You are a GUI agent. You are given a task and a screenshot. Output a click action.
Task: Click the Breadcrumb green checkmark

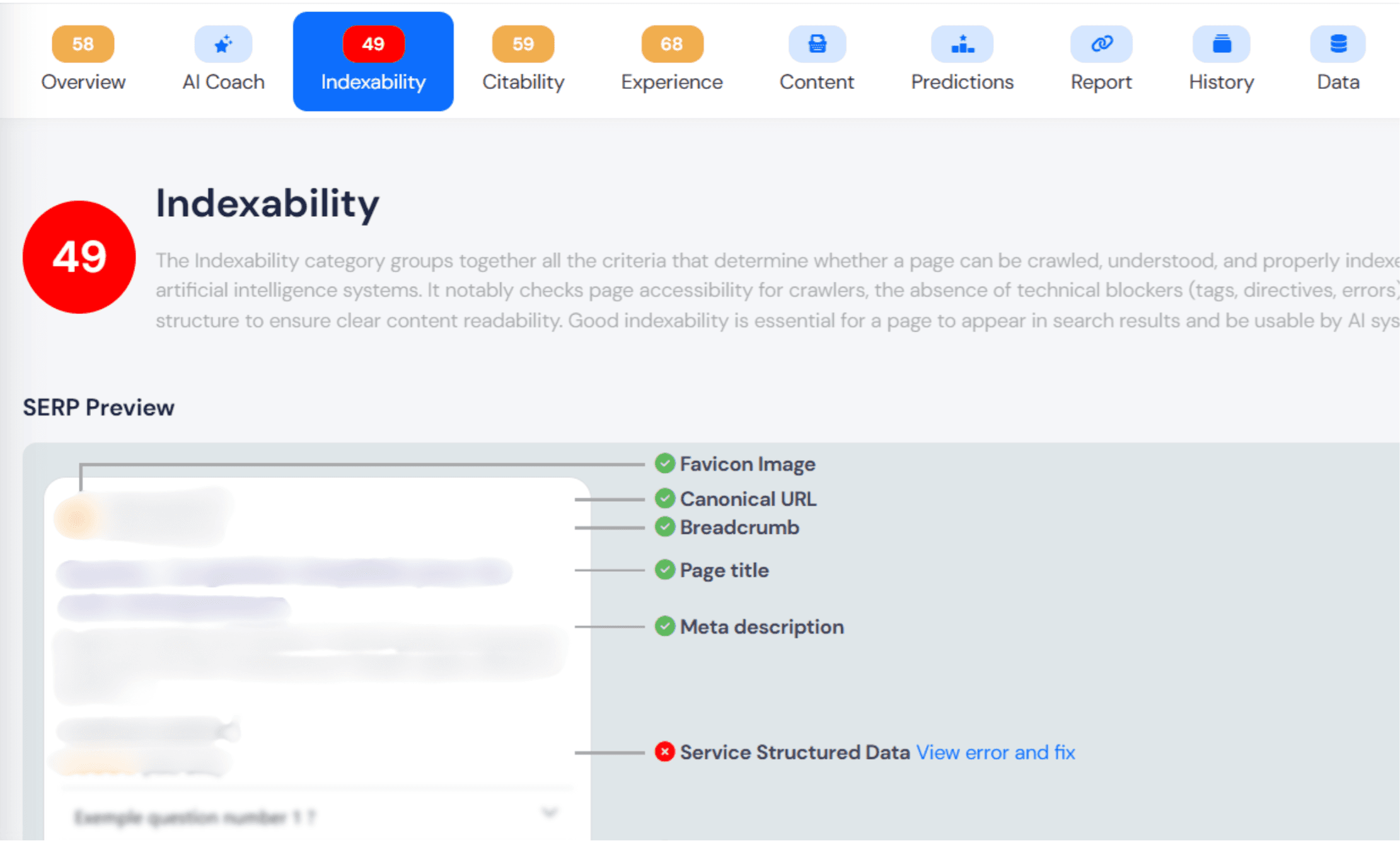click(664, 526)
